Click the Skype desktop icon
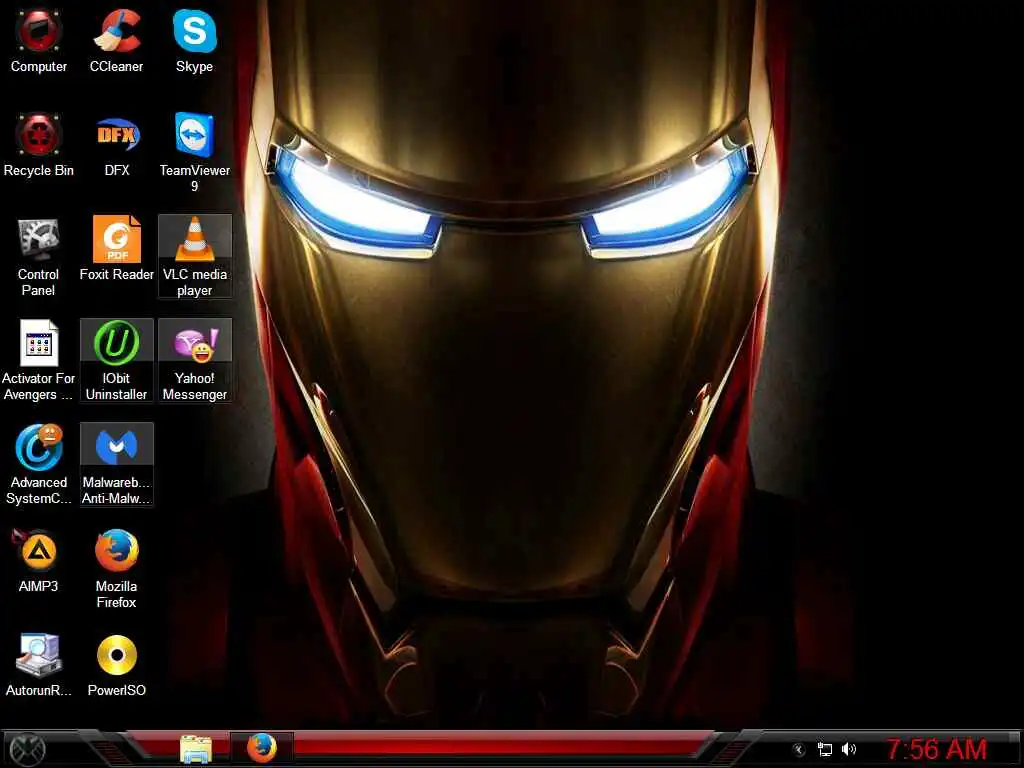Screen dimensions: 1024x768 [195, 40]
